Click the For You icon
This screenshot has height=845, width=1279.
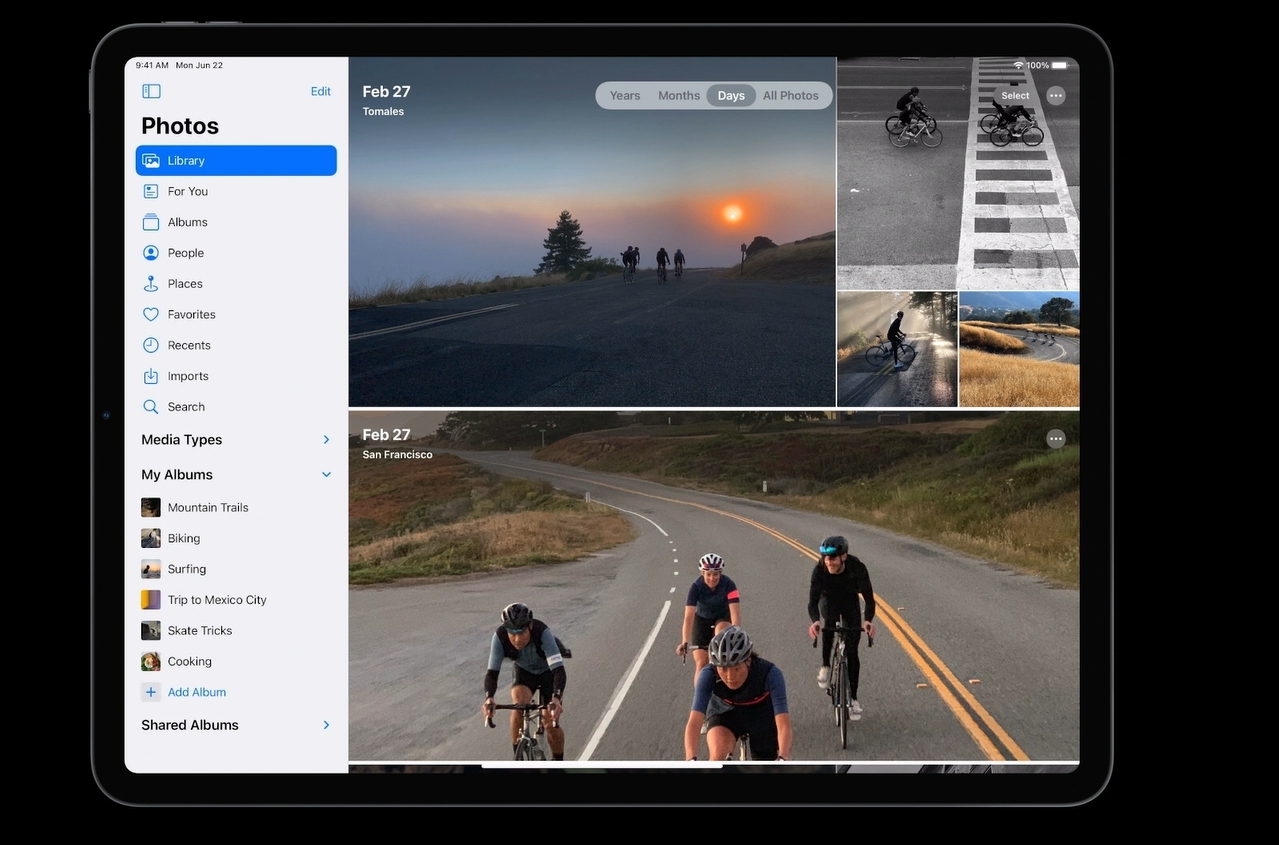151,191
